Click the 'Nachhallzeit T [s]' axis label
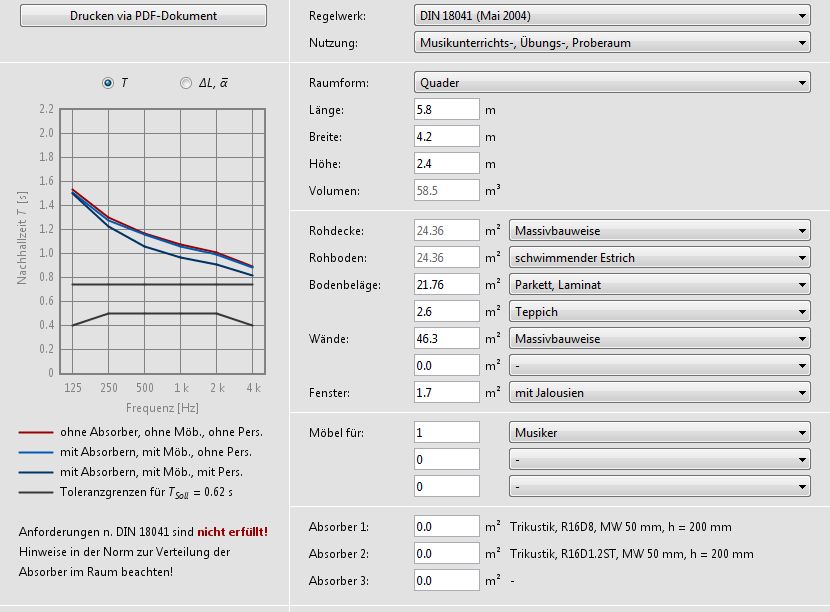The height and width of the screenshot is (612, 830). 22,238
